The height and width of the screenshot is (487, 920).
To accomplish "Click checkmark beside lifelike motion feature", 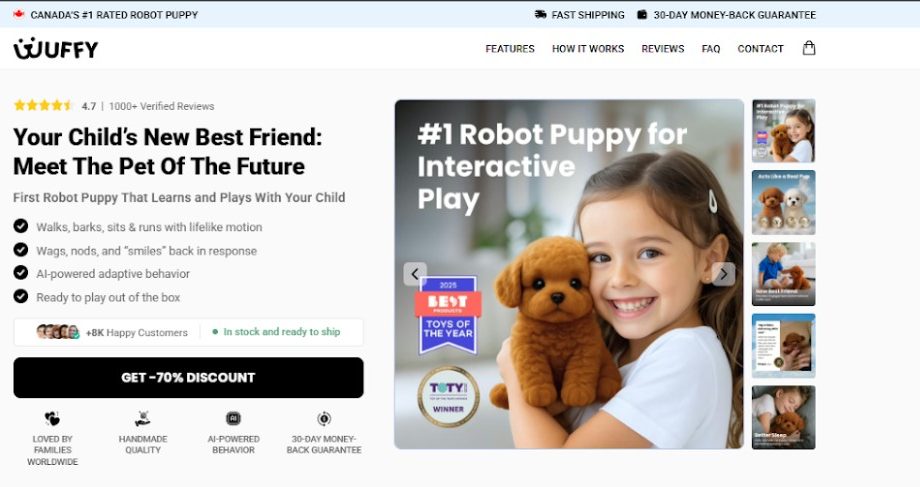I will click(21, 226).
